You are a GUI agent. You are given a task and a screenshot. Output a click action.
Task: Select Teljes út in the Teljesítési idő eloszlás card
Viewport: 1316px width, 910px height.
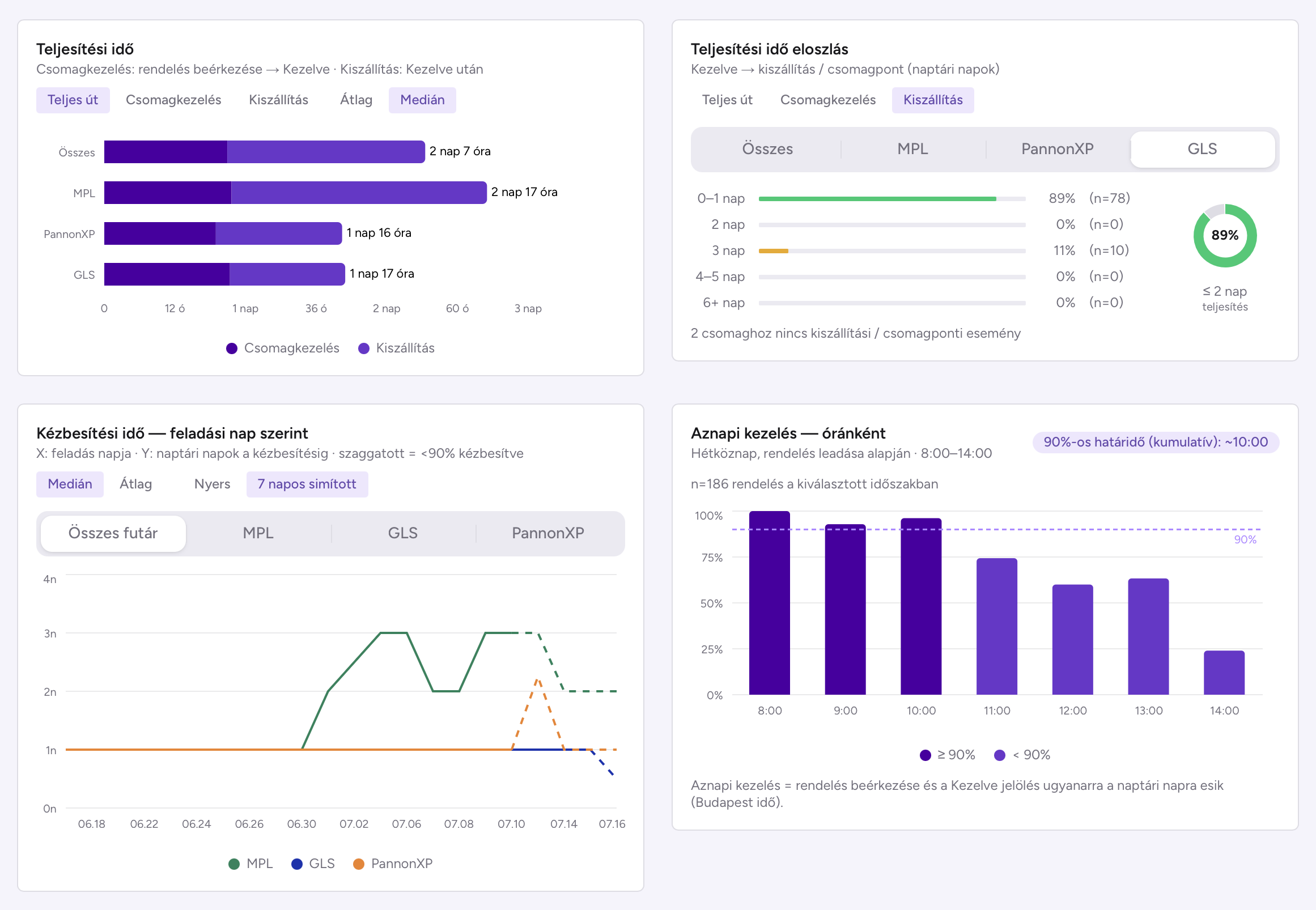tap(727, 100)
